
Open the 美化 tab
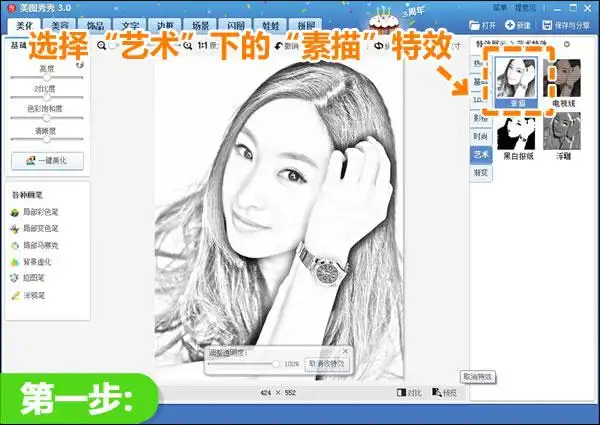tap(24, 25)
